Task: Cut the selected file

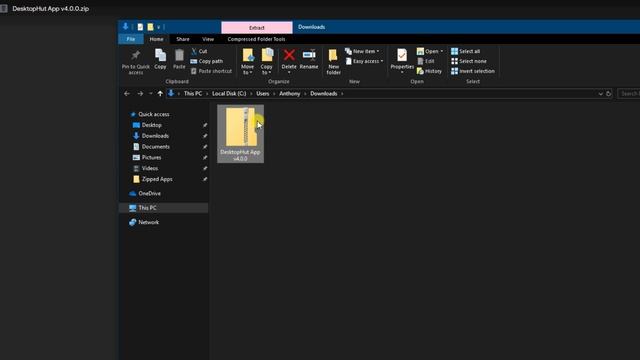Action: (199, 51)
